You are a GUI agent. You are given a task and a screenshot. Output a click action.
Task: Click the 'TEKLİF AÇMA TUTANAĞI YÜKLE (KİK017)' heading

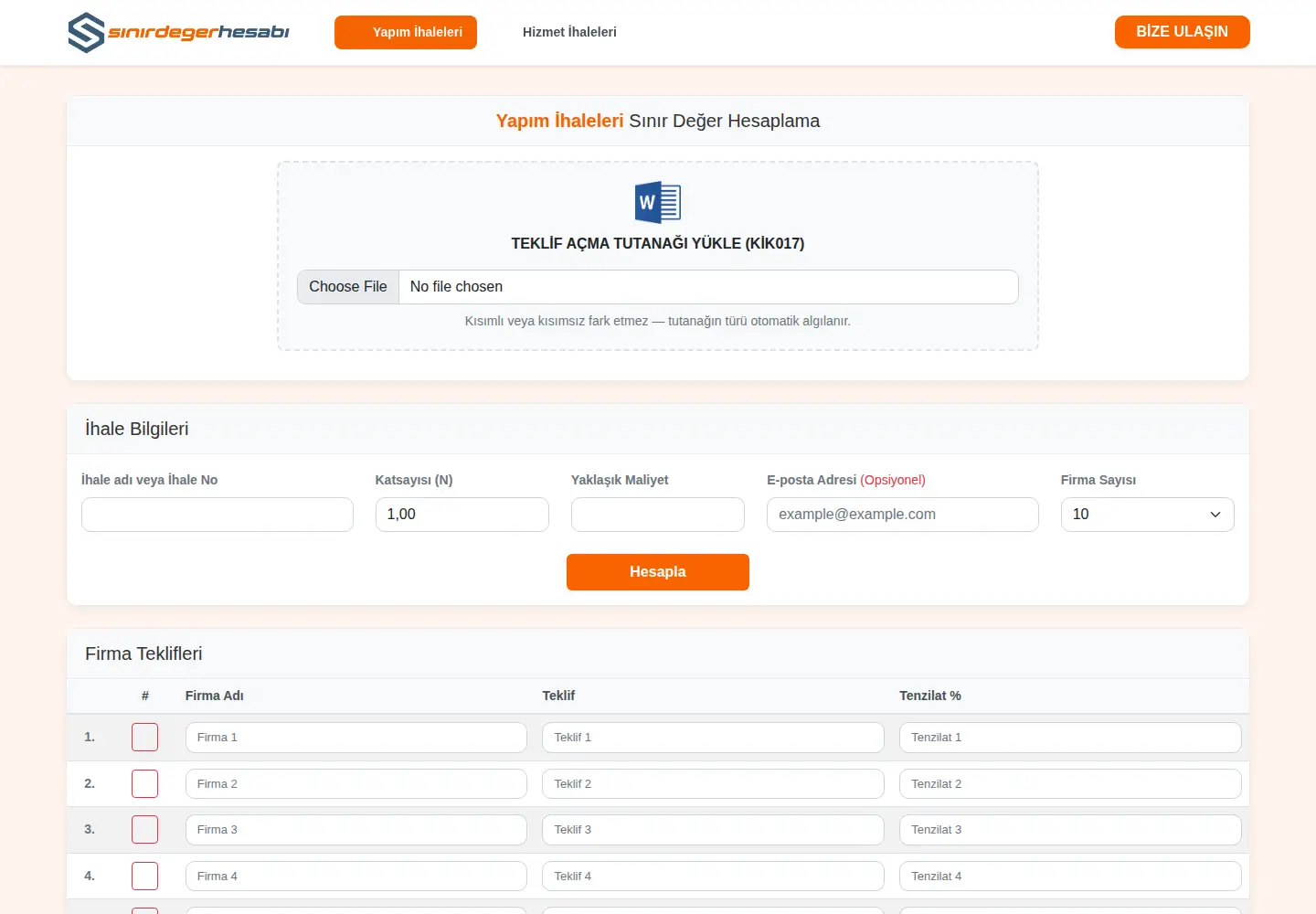[658, 243]
